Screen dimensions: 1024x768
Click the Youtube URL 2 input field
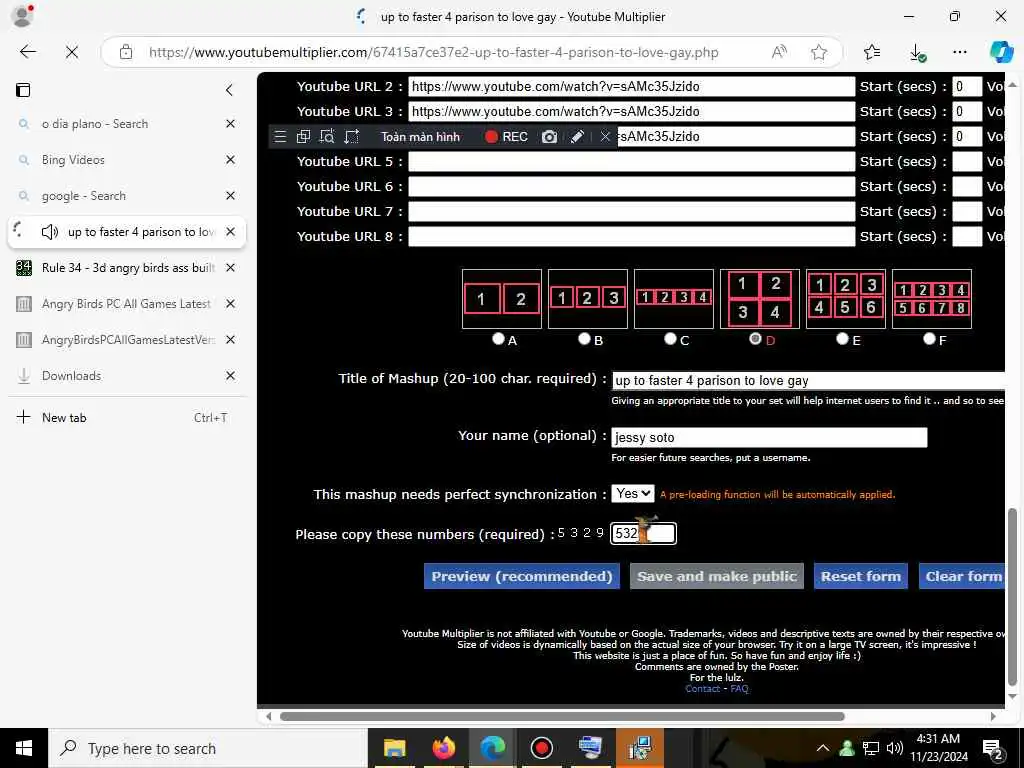tap(632, 86)
